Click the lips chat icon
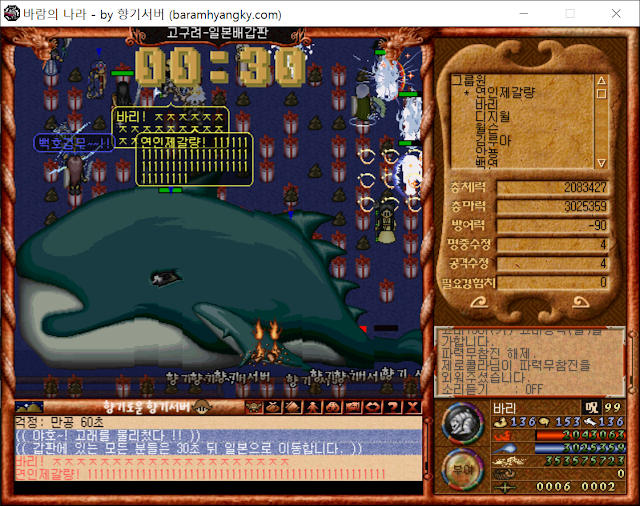This screenshot has width=640, height=506. [x=372, y=407]
